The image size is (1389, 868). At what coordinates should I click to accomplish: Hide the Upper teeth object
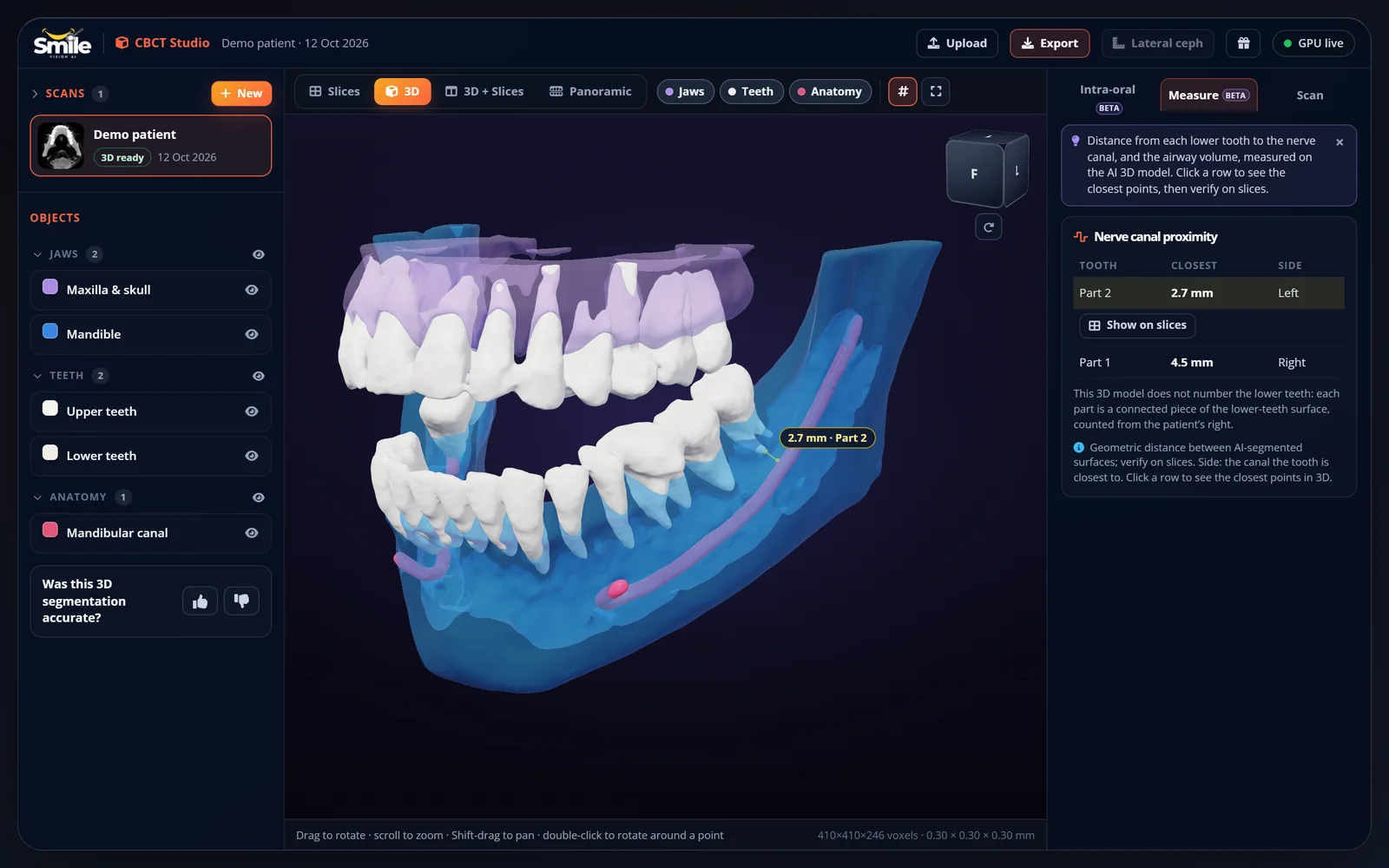point(252,411)
